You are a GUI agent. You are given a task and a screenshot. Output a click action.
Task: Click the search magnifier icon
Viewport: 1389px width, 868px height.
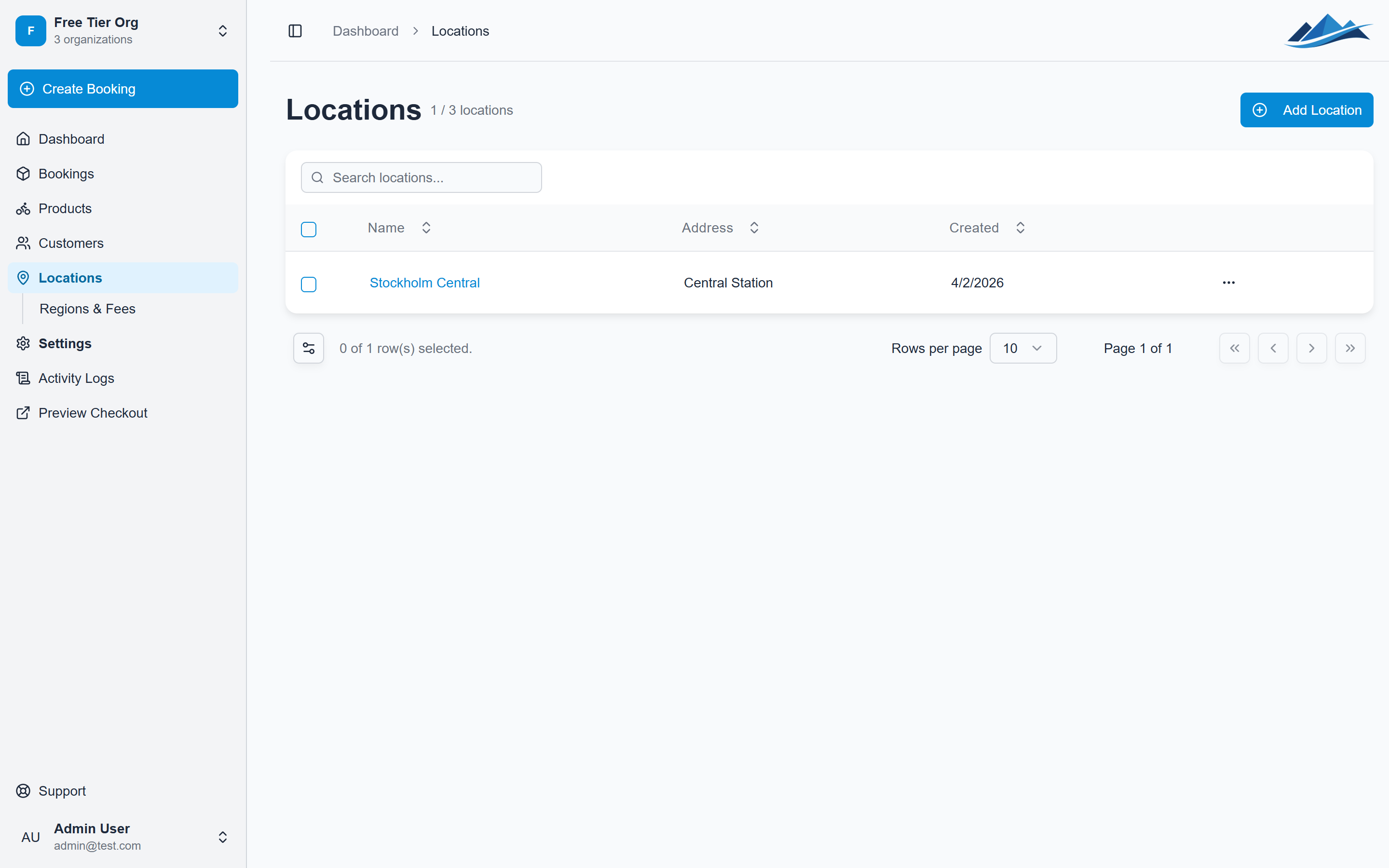tap(317, 177)
